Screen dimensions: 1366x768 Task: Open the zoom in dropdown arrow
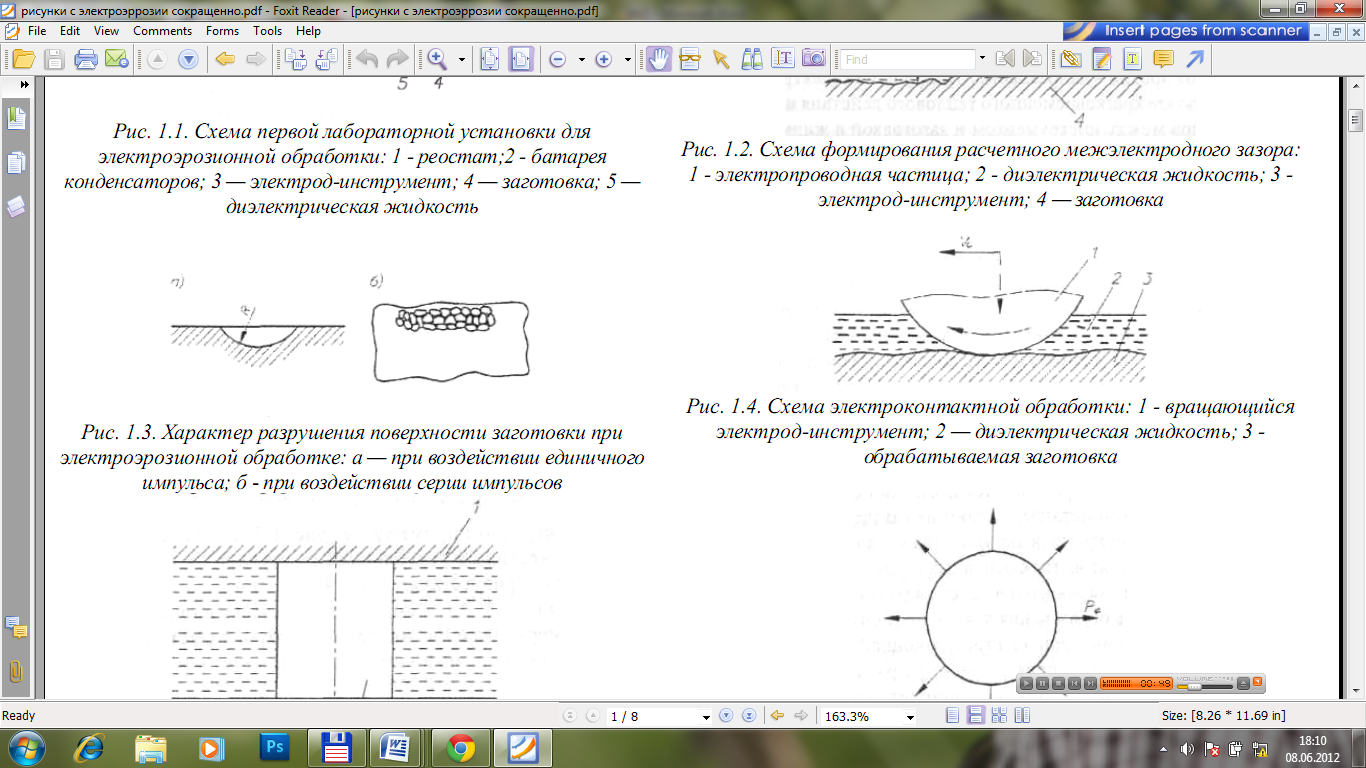(627, 59)
